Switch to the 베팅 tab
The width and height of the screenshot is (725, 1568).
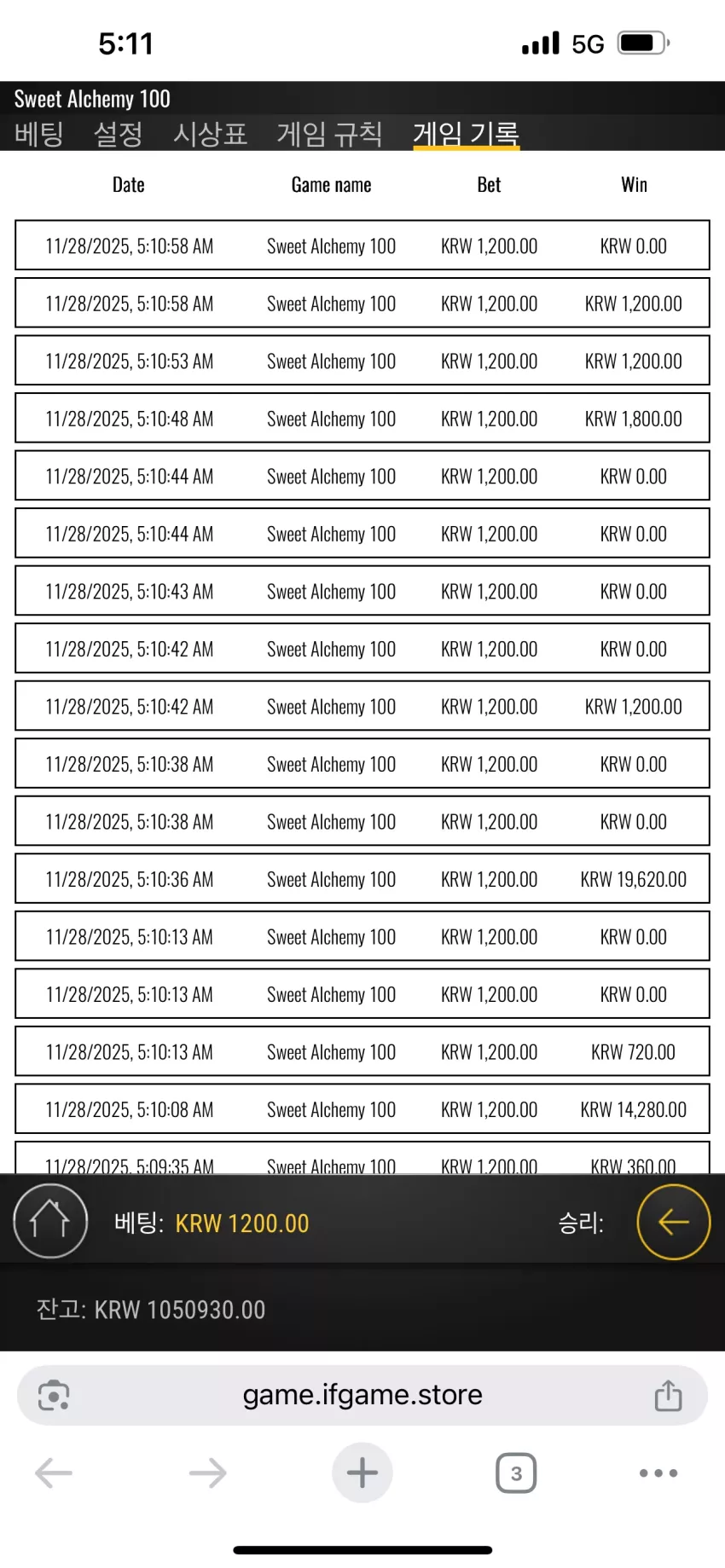click(x=39, y=133)
